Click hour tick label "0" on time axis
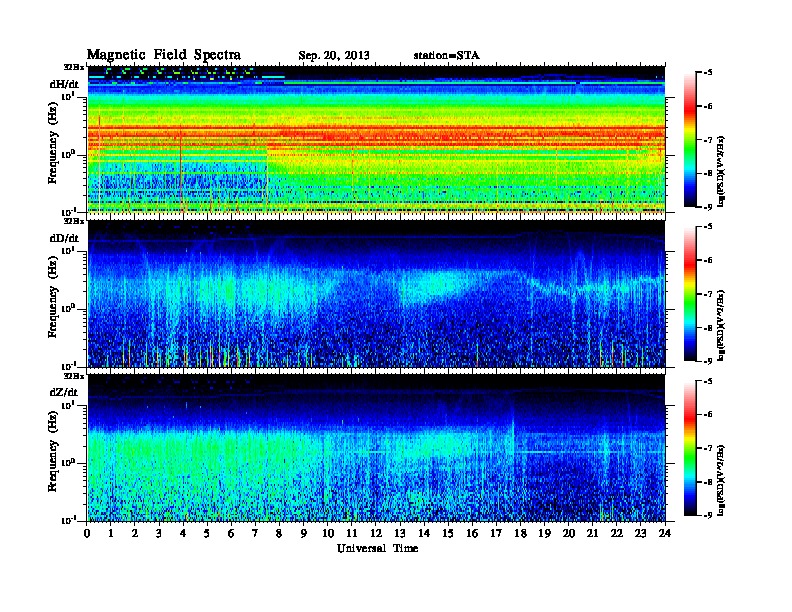 [x=87, y=533]
